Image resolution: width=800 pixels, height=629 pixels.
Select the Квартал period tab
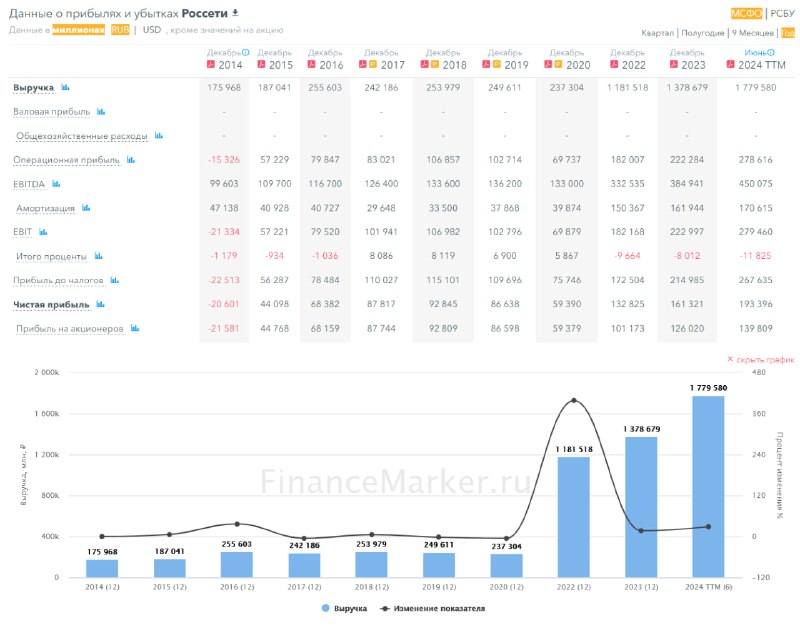658,33
